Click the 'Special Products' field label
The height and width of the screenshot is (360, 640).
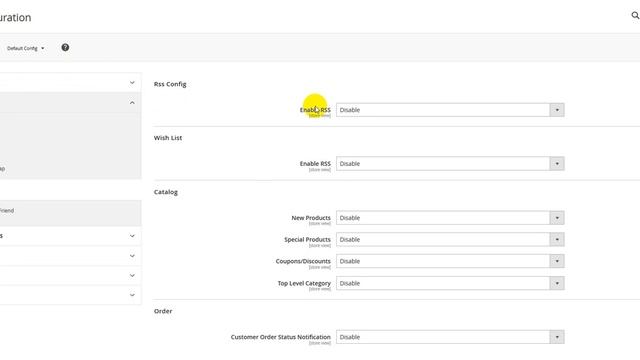click(x=307, y=240)
